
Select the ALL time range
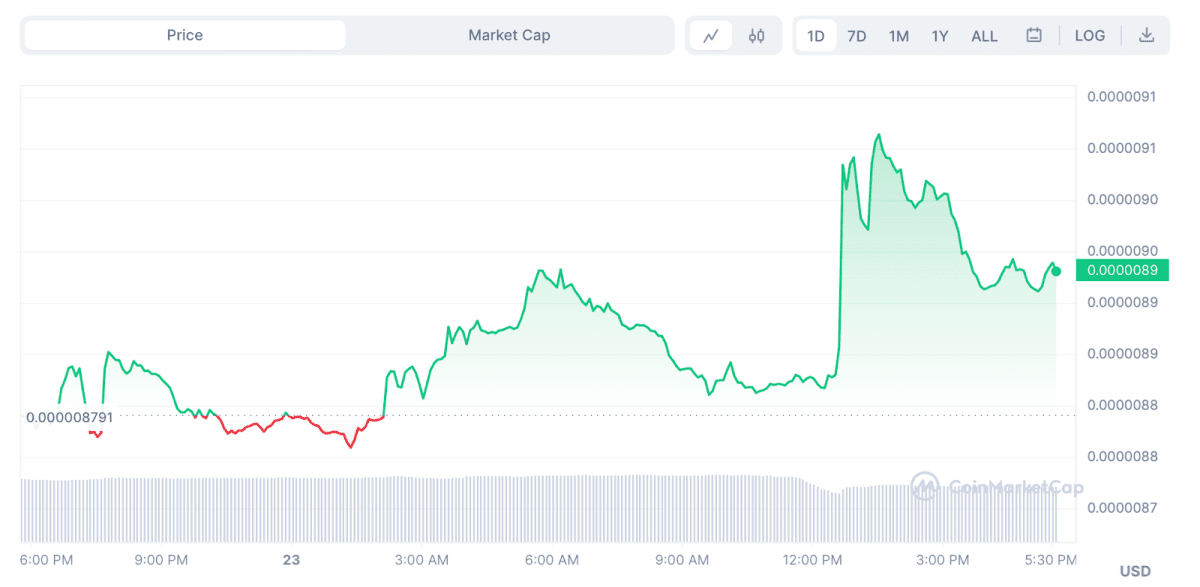tap(984, 34)
